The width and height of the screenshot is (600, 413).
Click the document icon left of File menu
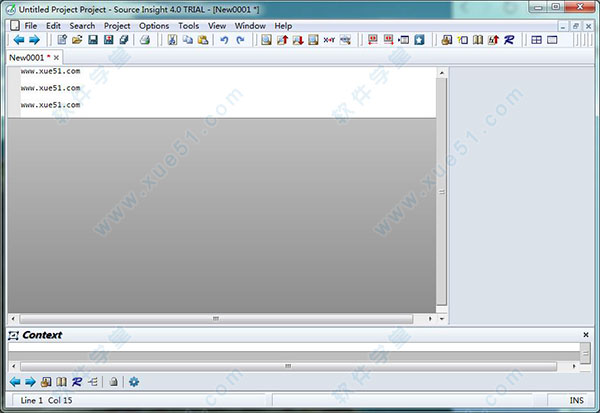point(15,26)
